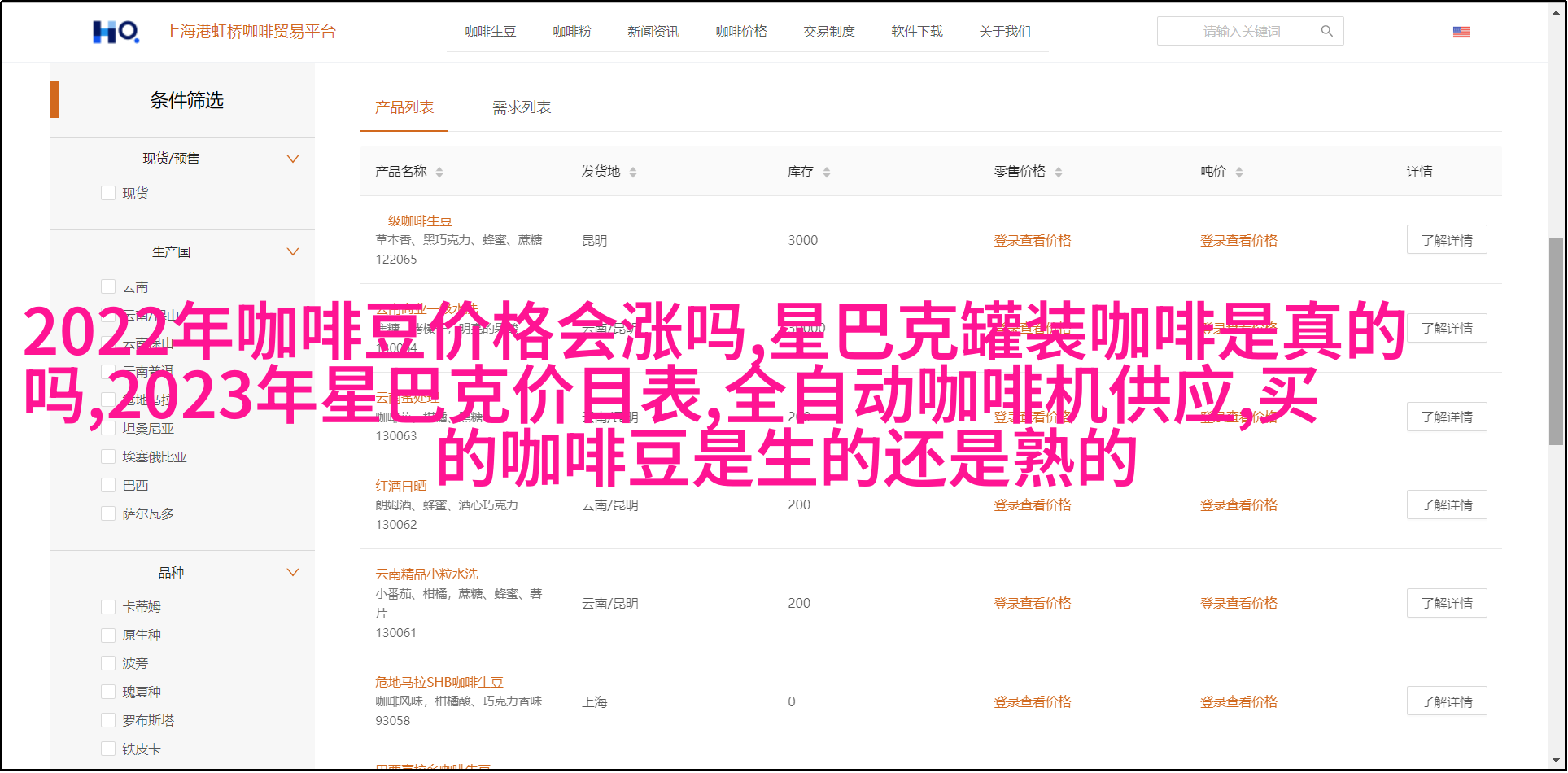Sort by 吨价 column arrows

click(1239, 172)
